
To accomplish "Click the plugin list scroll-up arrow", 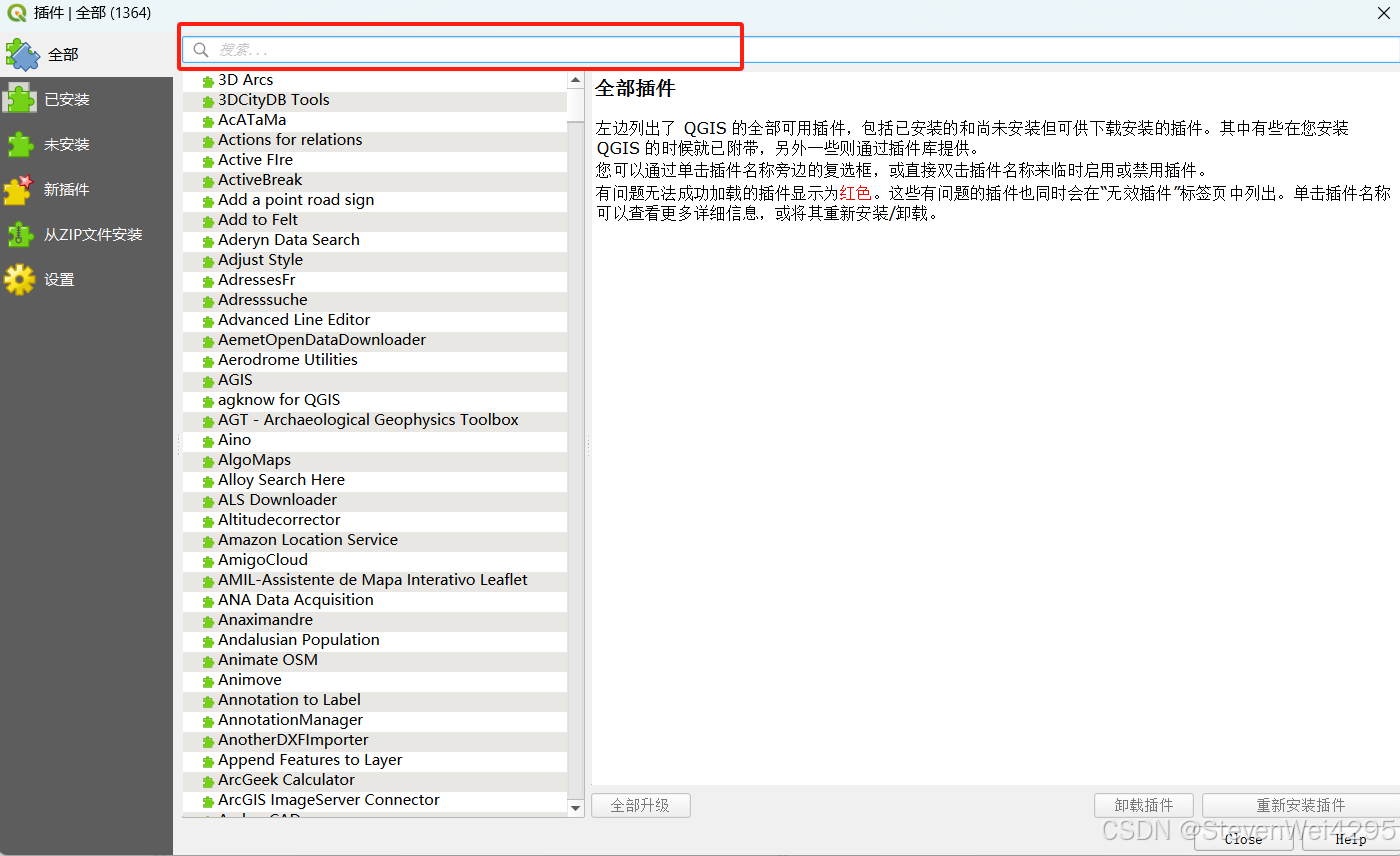I will tap(575, 80).
